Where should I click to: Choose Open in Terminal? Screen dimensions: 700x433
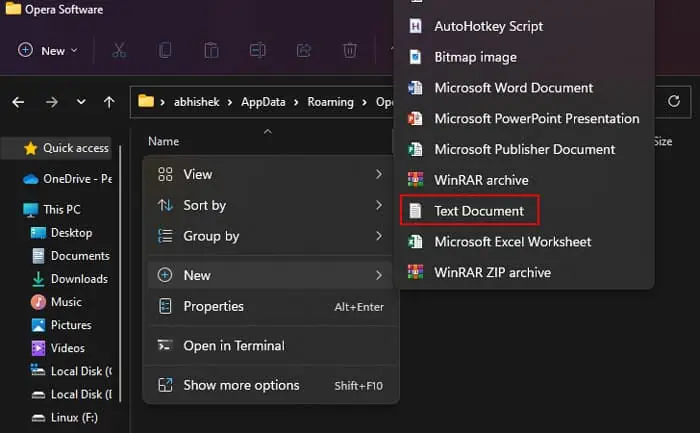click(x=270, y=346)
